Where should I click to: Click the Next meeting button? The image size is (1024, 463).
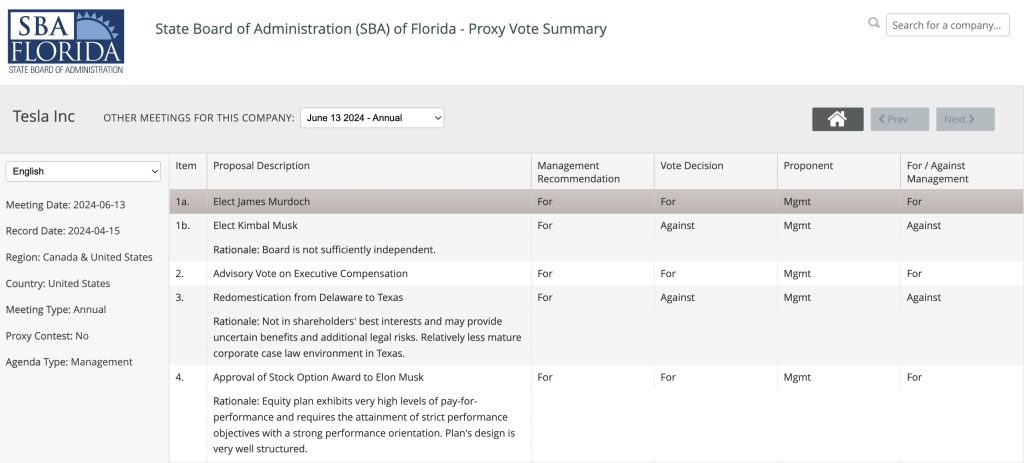coord(965,119)
